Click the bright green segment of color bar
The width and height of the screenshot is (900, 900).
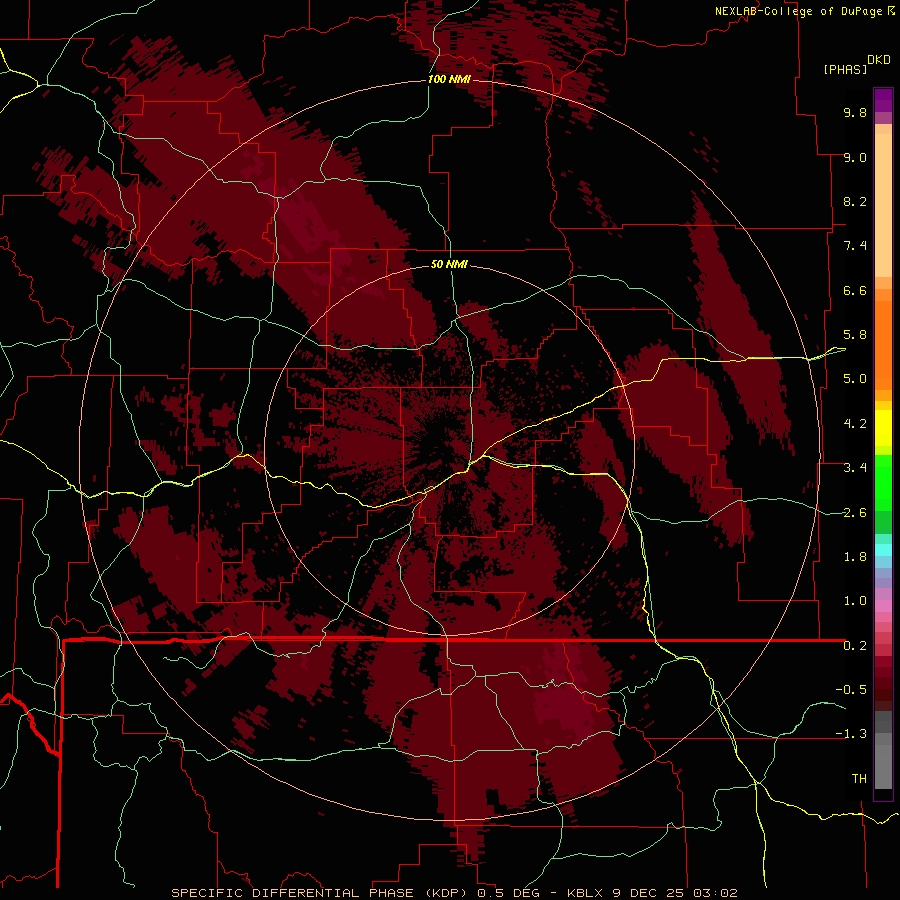(x=883, y=482)
